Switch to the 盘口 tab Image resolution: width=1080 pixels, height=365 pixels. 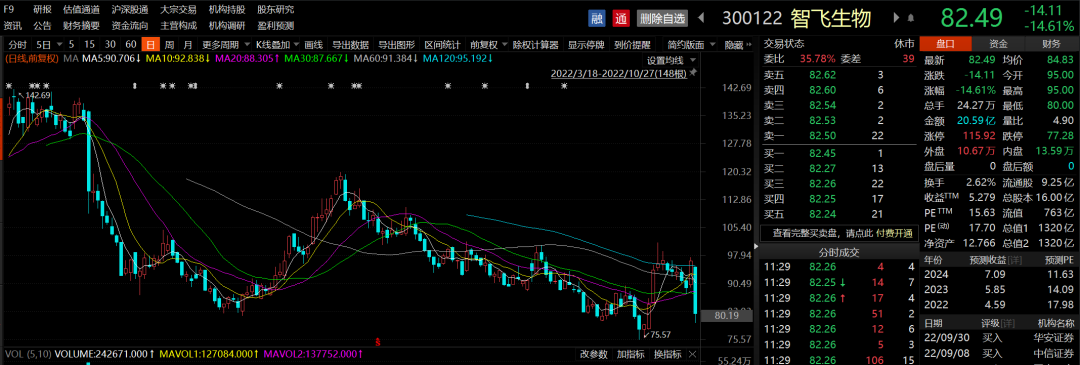(946, 43)
